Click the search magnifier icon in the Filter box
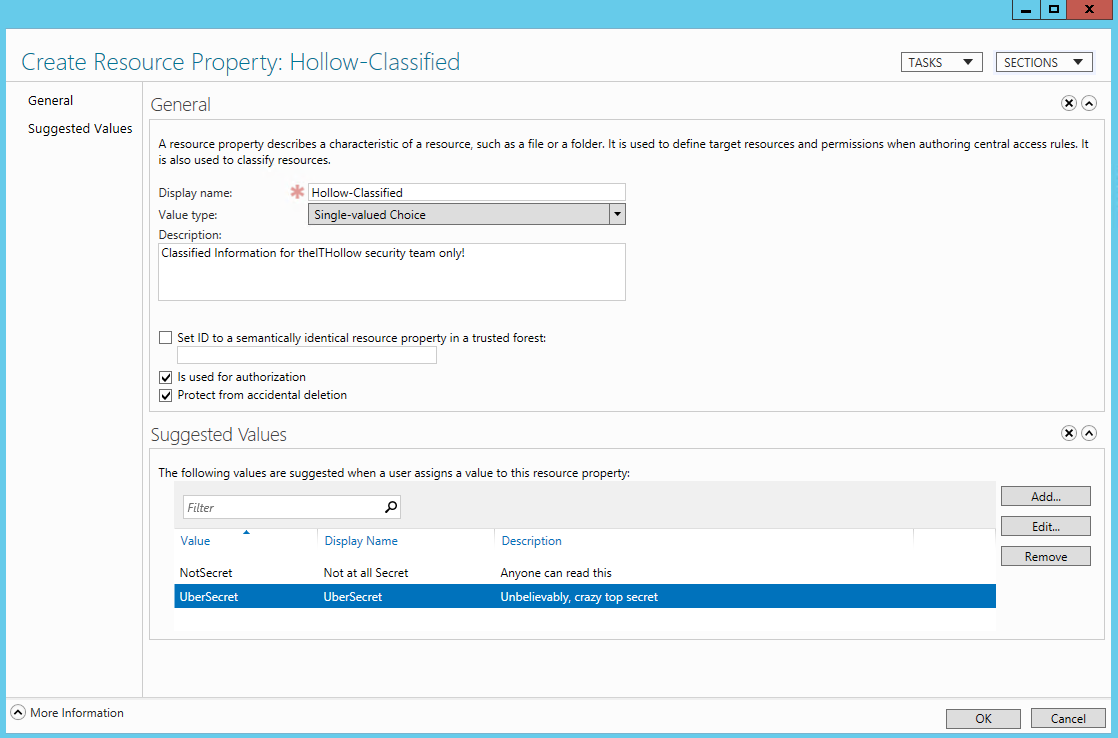Screen dimensions: 1118x738 391,507
